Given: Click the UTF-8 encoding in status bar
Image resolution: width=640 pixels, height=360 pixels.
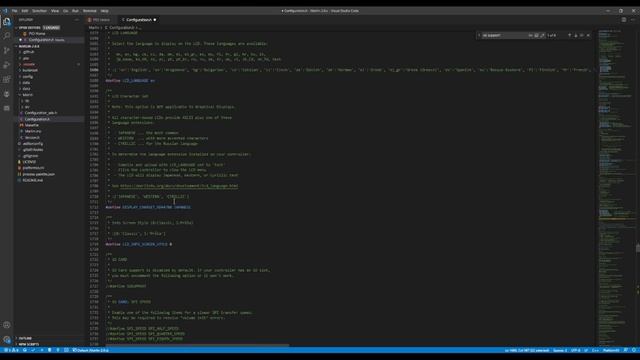Looking at the screenshot, I should point(576,350).
